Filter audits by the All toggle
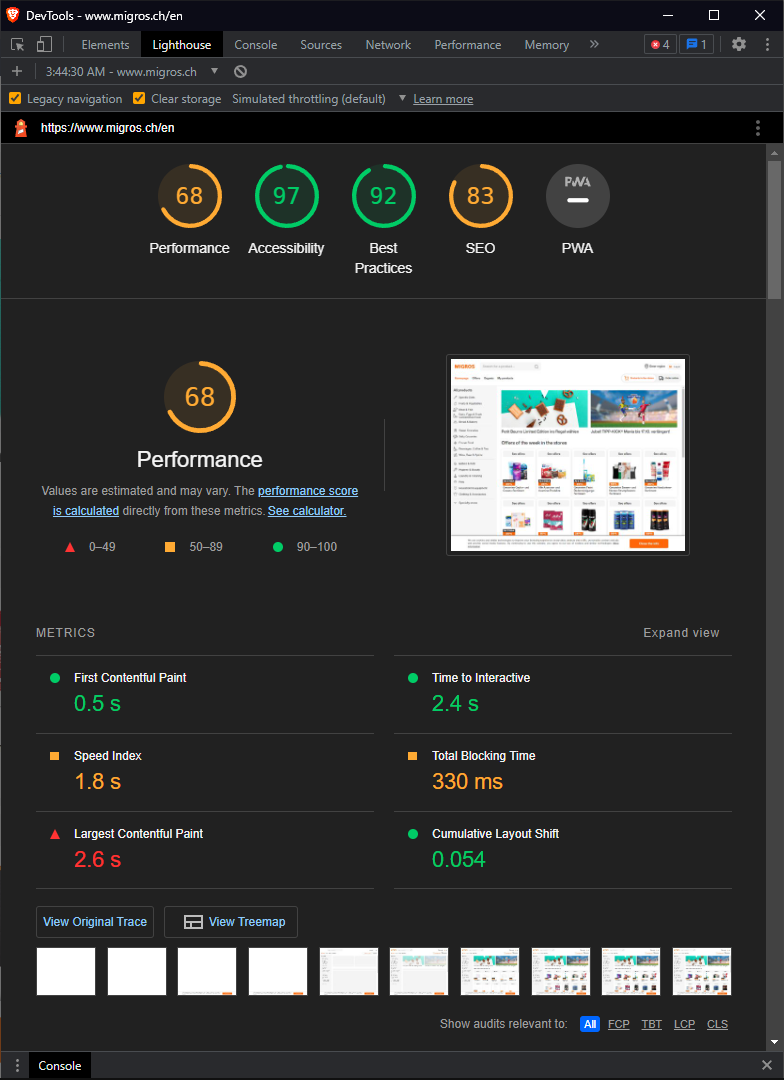Image resolution: width=784 pixels, height=1080 pixels. pos(590,1024)
